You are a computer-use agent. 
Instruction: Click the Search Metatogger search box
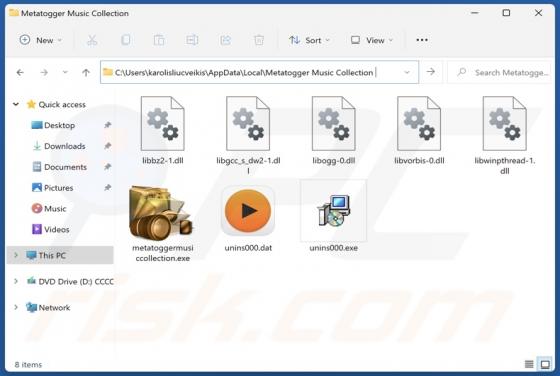pyautogui.click(x=499, y=72)
